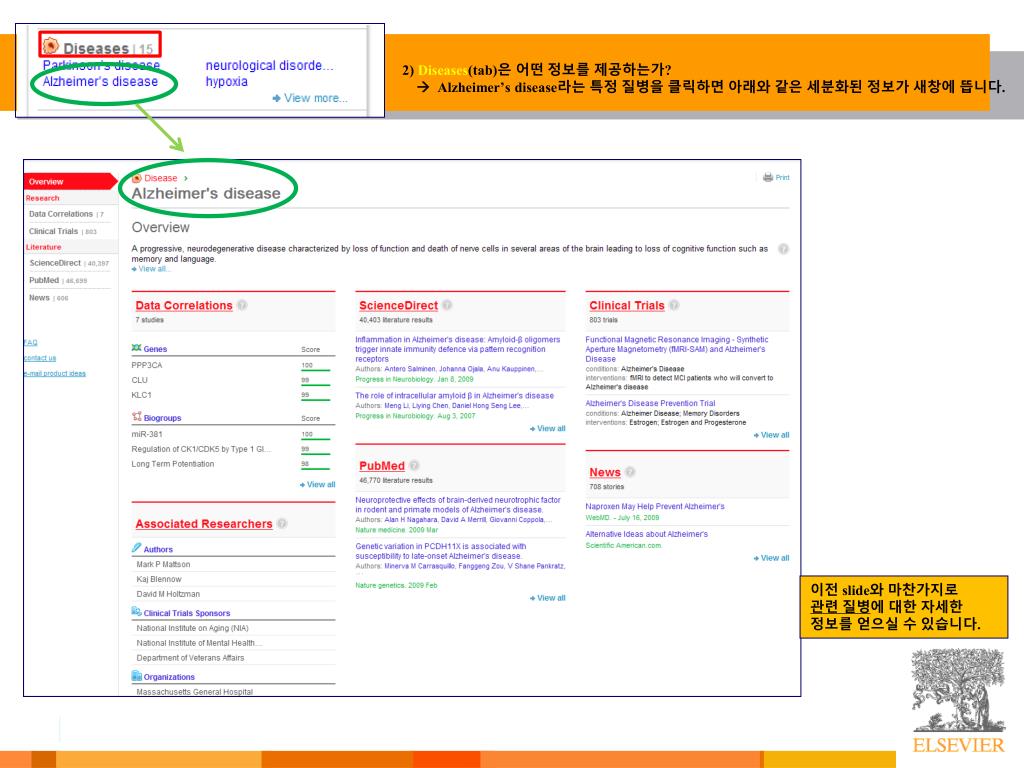The image size is (1024, 768).
Task: Click the Genes section link
Action: coord(155,349)
